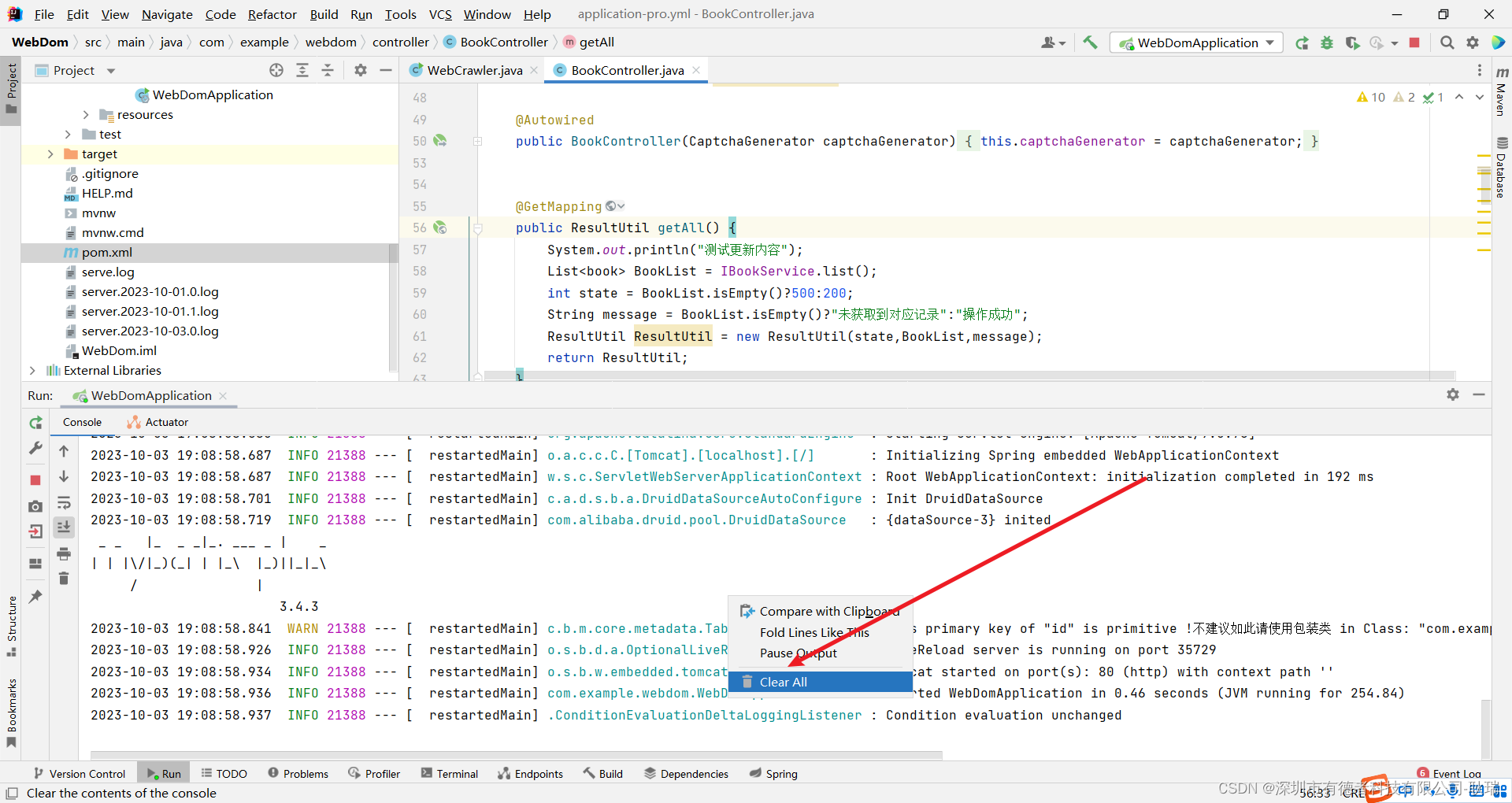1512x803 pixels.
Task: Open Run panel settings gear
Action: (x=1453, y=394)
